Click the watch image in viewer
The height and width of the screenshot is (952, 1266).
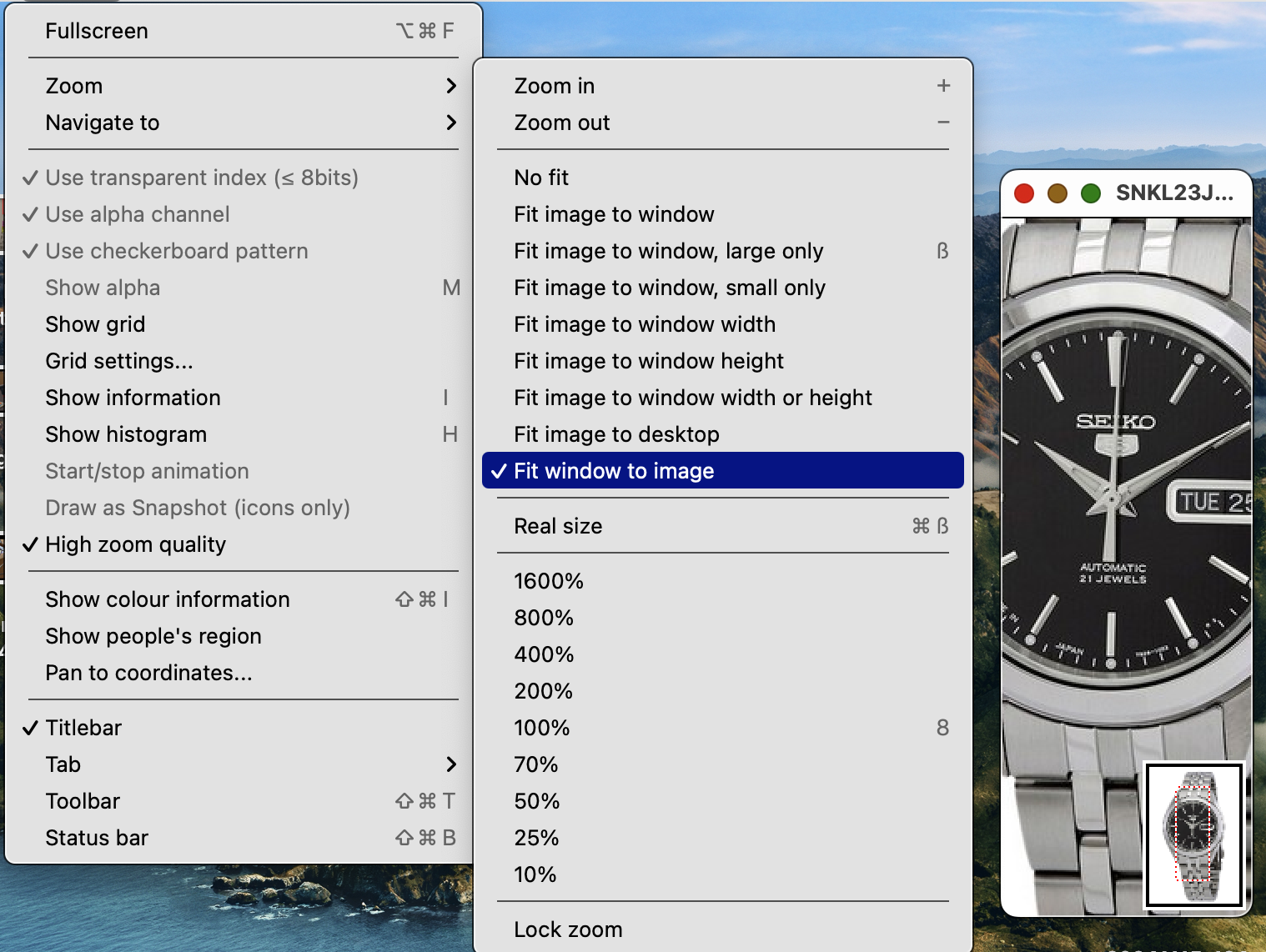coord(1118,500)
